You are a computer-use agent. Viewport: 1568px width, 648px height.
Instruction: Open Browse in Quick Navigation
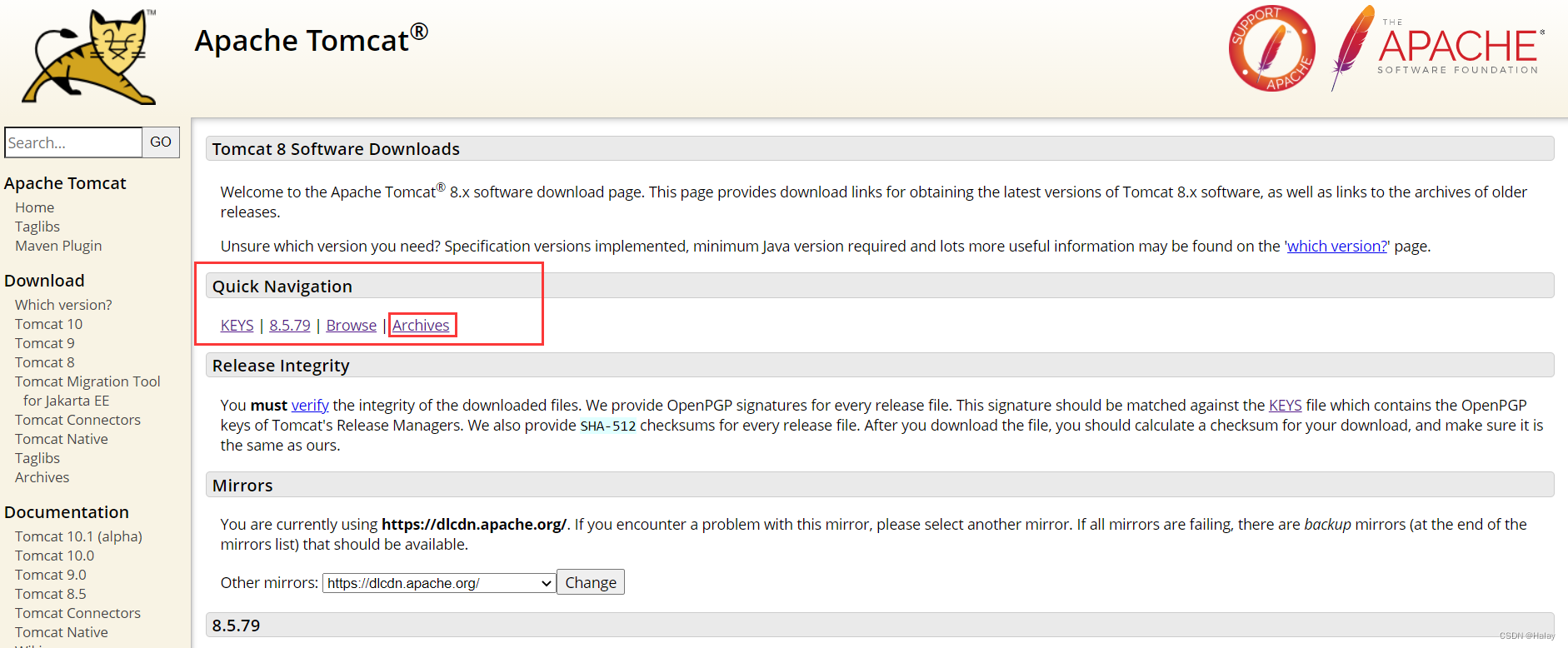[x=352, y=326]
